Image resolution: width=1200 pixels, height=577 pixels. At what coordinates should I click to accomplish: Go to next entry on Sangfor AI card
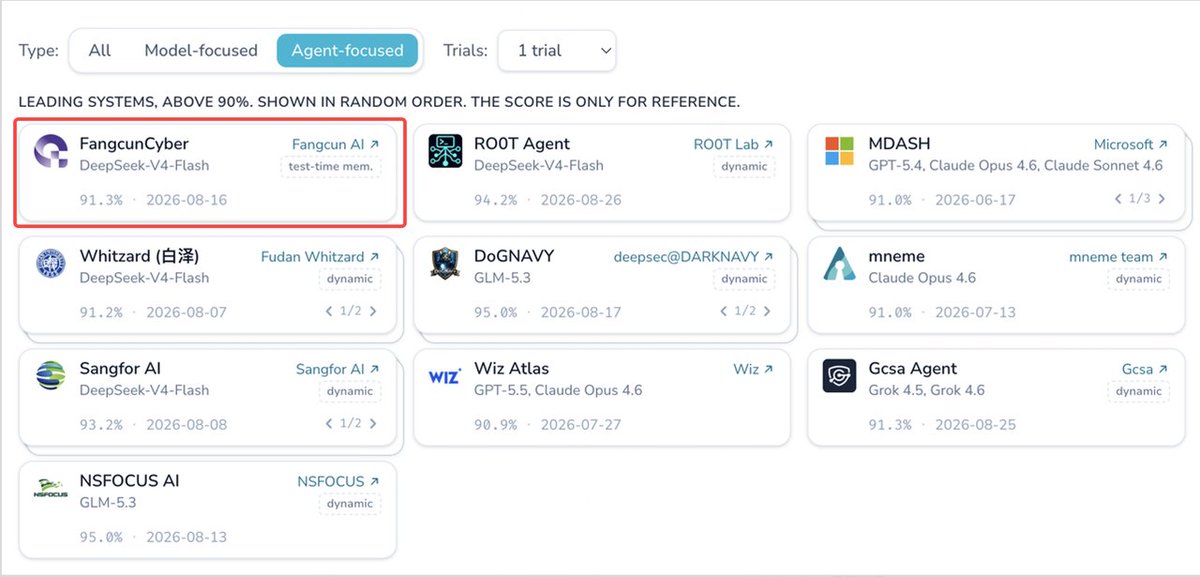click(x=373, y=424)
